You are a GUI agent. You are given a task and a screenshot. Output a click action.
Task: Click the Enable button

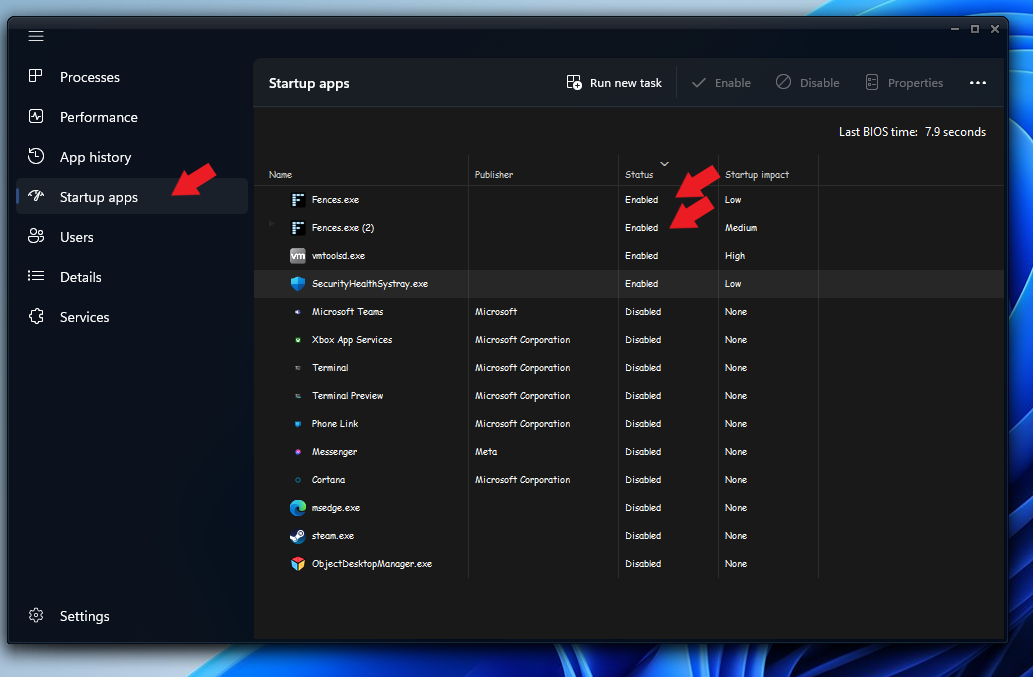pyautogui.click(x=721, y=82)
